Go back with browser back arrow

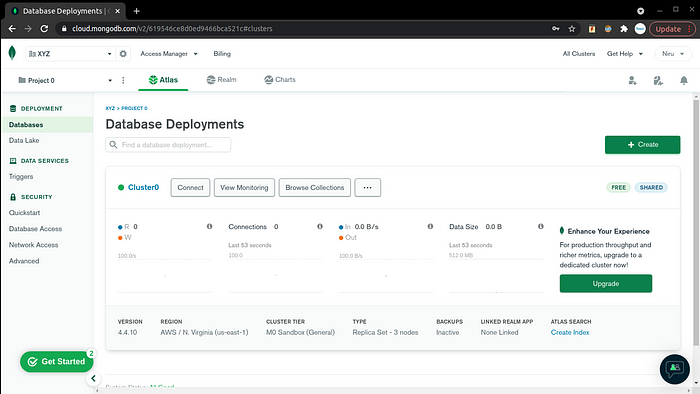(x=12, y=29)
